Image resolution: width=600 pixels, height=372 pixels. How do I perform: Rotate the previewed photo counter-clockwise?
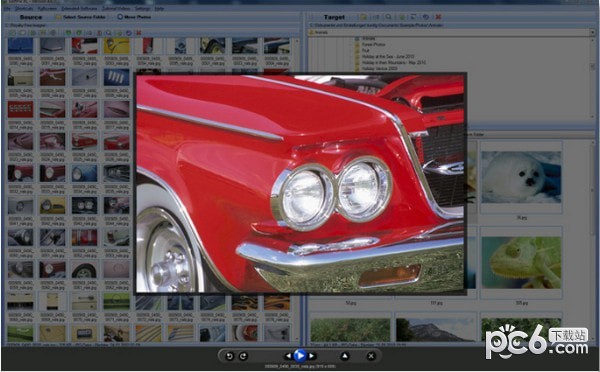pyautogui.click(x=229, y=356)
